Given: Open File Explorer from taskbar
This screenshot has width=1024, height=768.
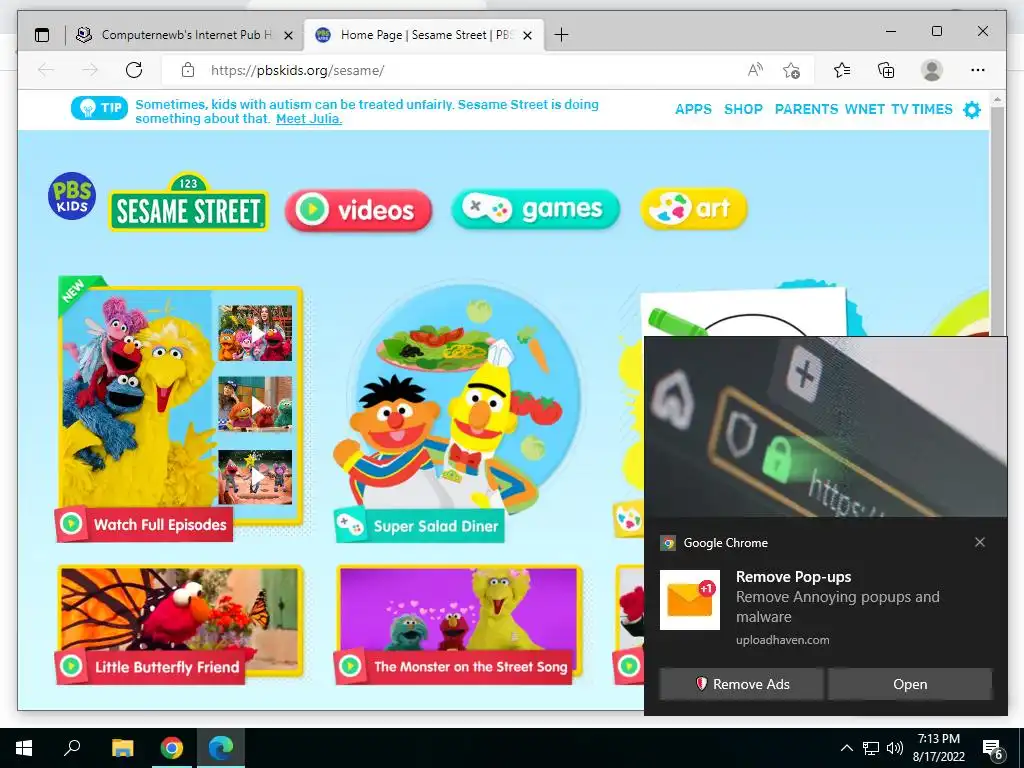Looking at the screenshot, I should click(122, 748).
